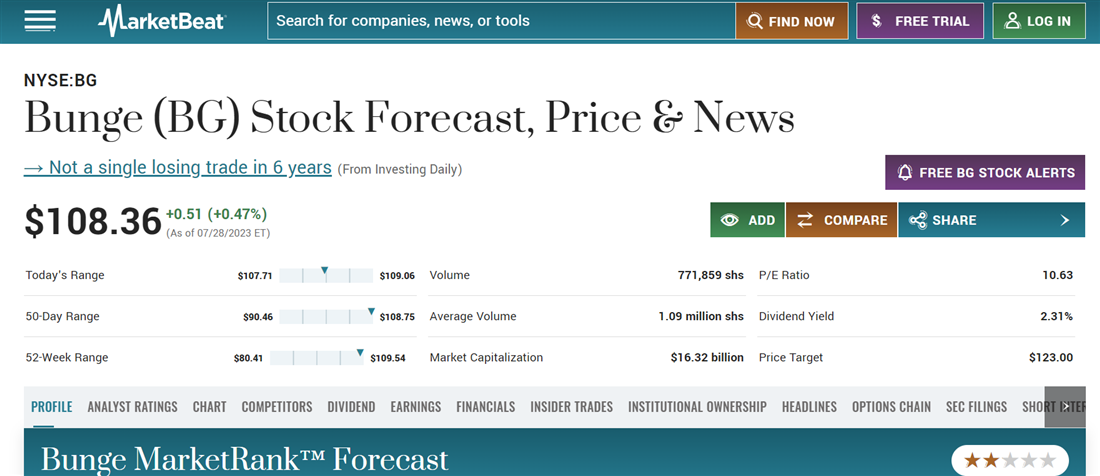Click the magnifier Find Now button
The width and height of the screenshot is (1100, 476).
point(791,21)
